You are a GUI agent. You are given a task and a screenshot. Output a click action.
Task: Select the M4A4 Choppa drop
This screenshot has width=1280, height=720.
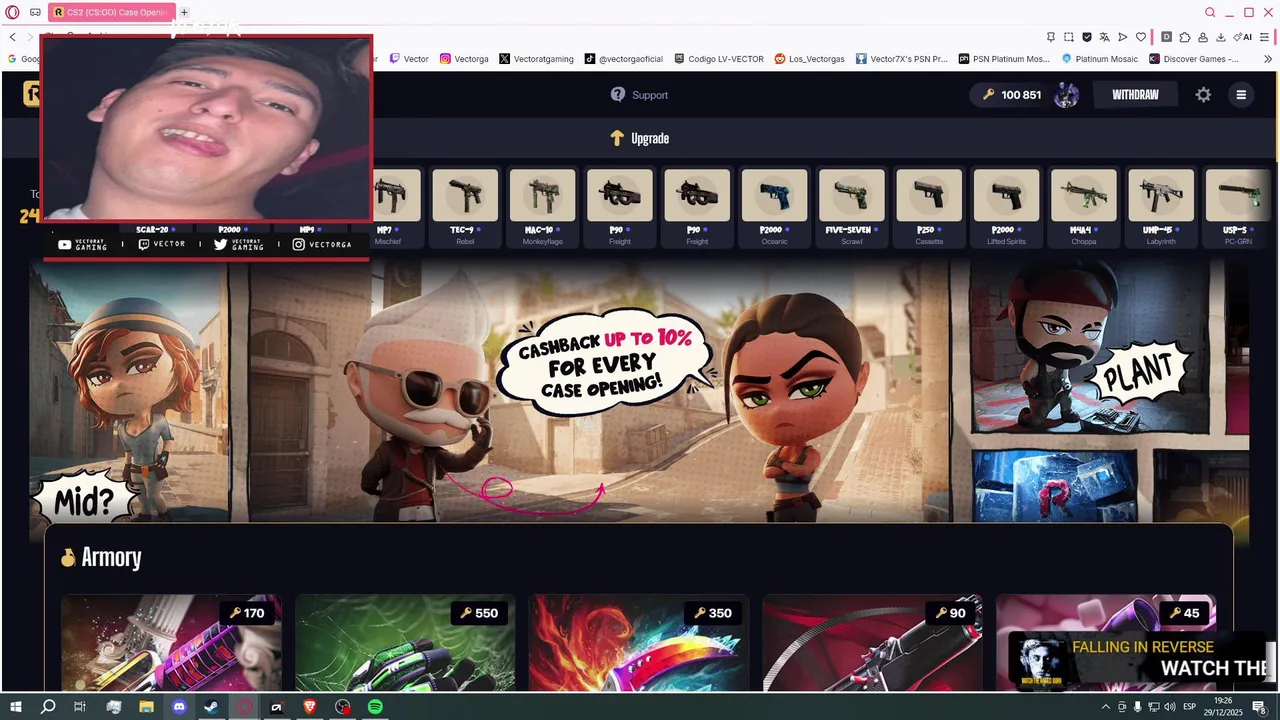coord(1084,206)
